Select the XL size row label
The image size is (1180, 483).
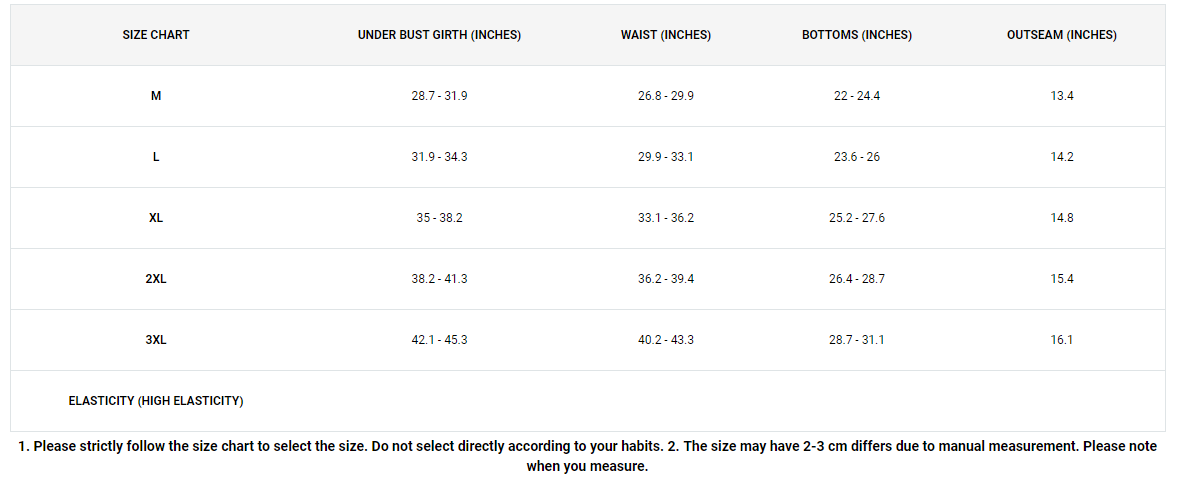[156, 218]
